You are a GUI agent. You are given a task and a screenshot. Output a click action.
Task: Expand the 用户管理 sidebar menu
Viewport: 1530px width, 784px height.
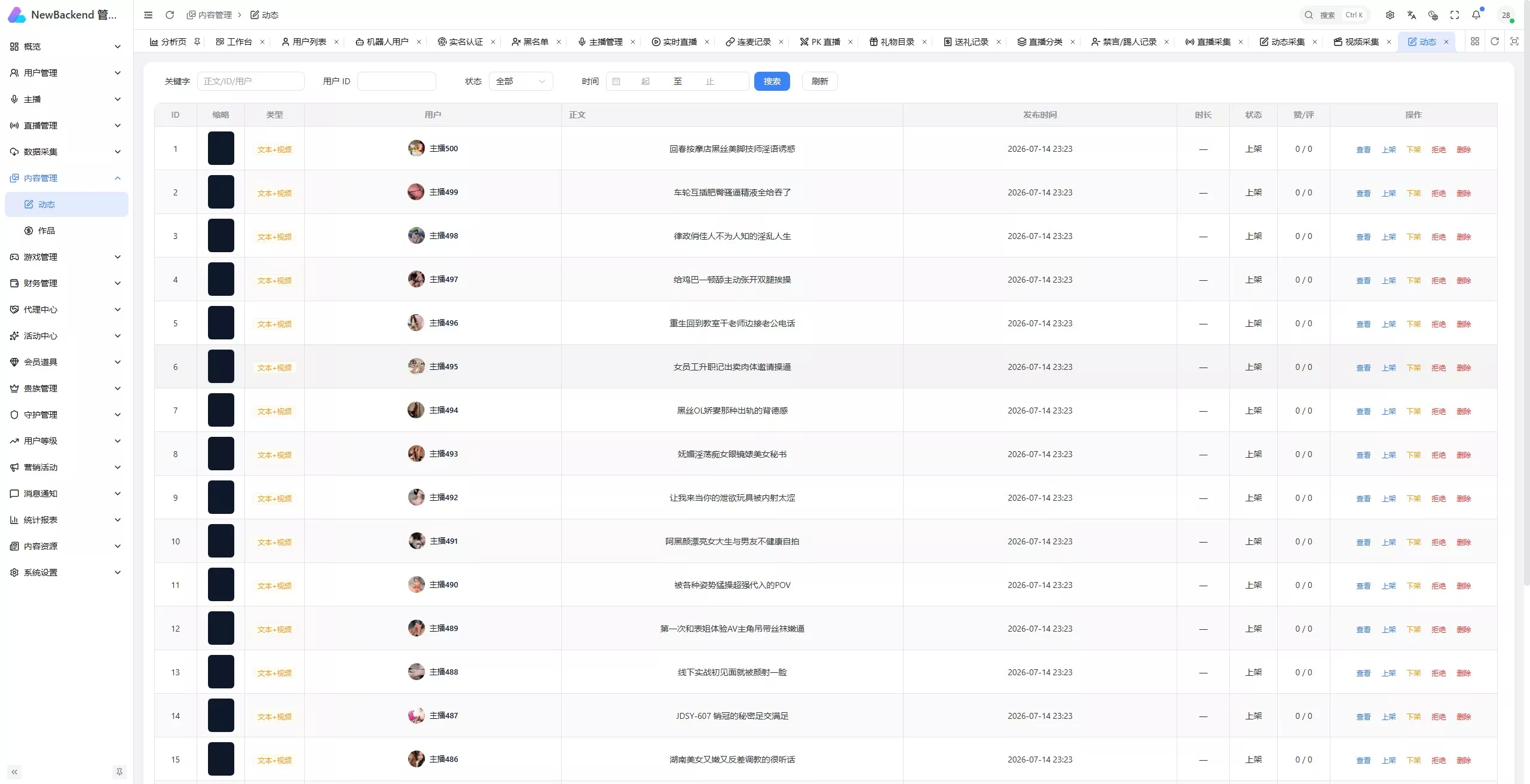tap(66, 73)
